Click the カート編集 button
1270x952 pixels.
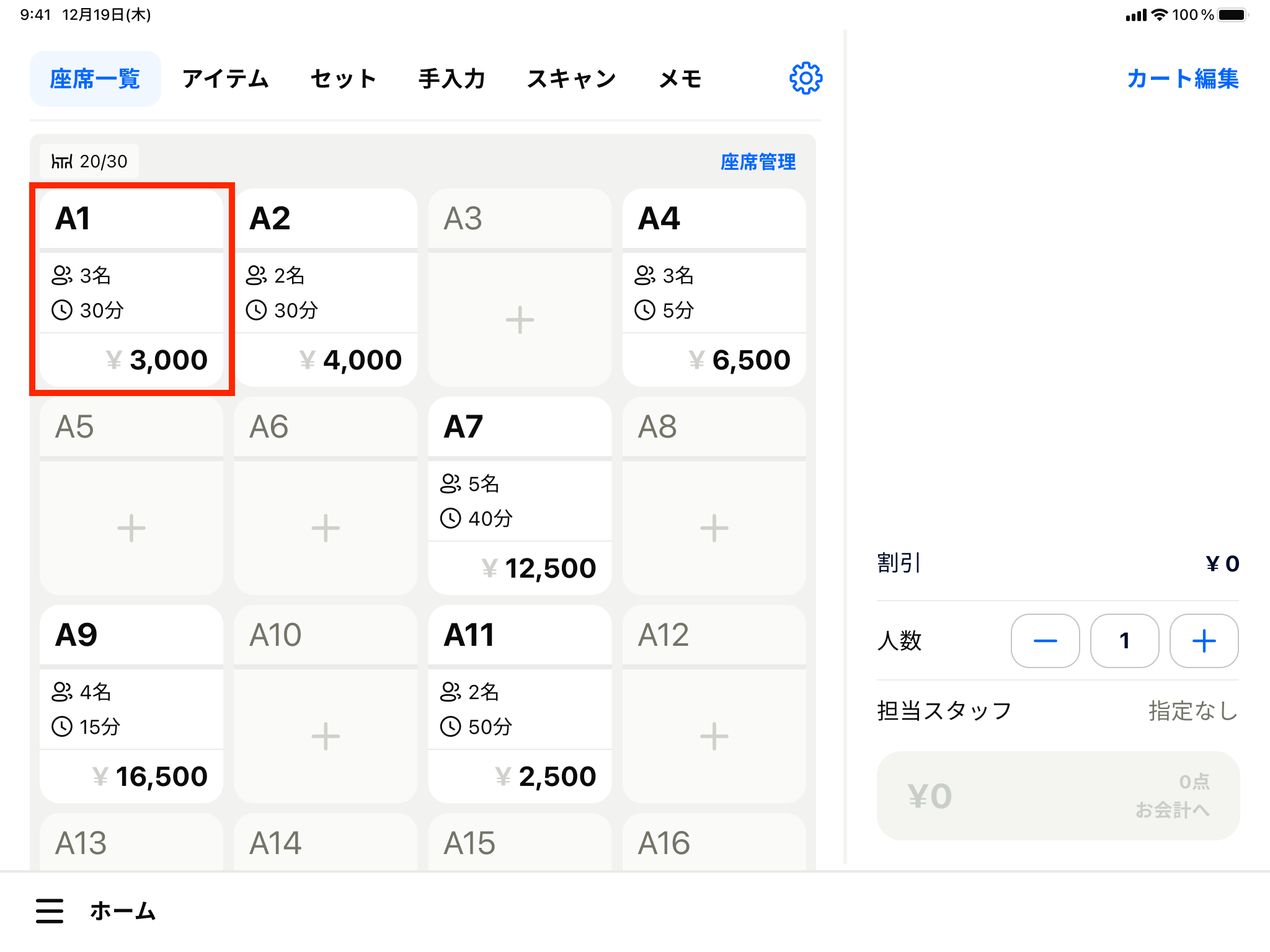coord(1182,79)
